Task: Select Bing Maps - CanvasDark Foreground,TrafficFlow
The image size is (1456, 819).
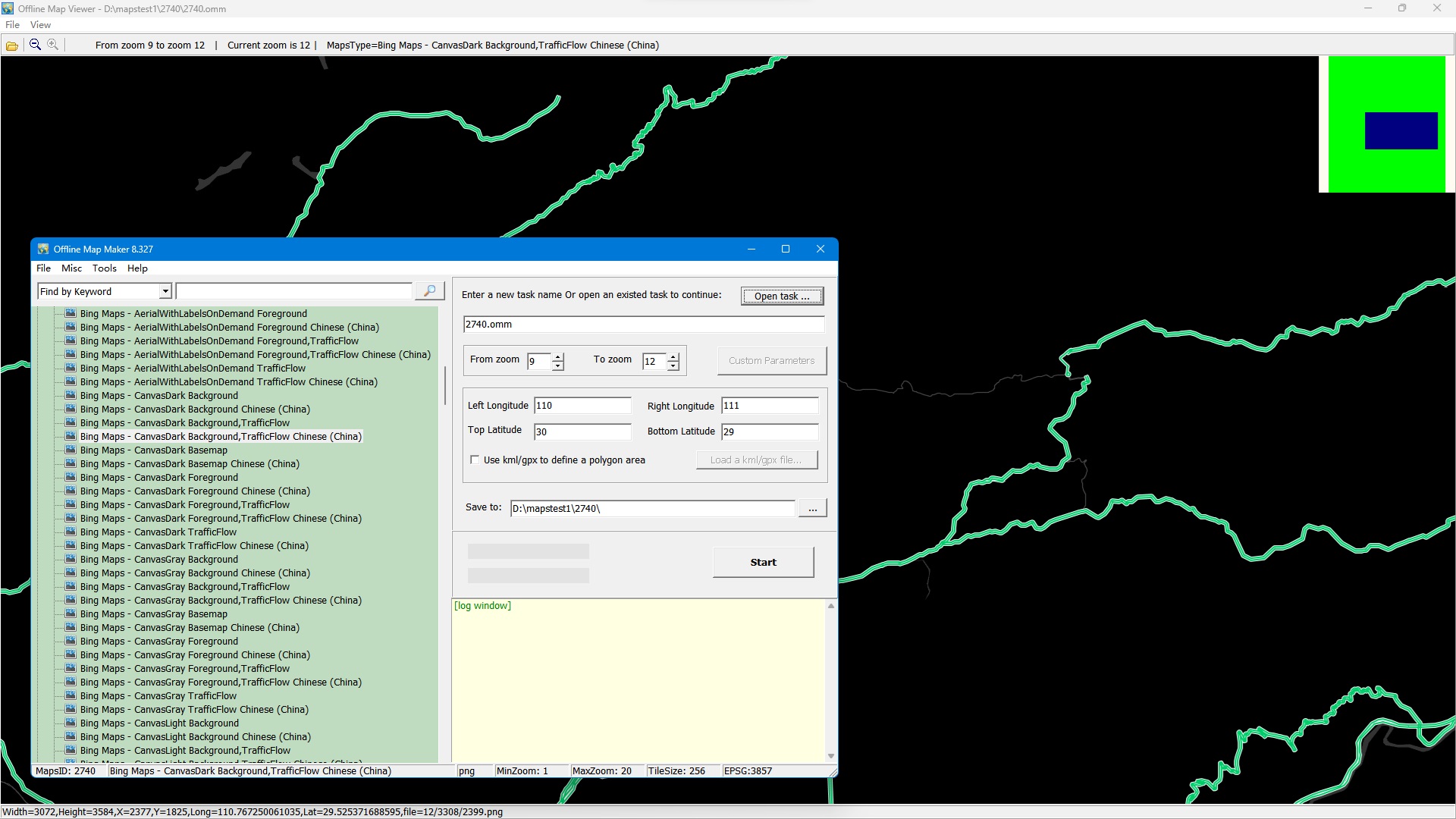Action: [x=185, y=505]
